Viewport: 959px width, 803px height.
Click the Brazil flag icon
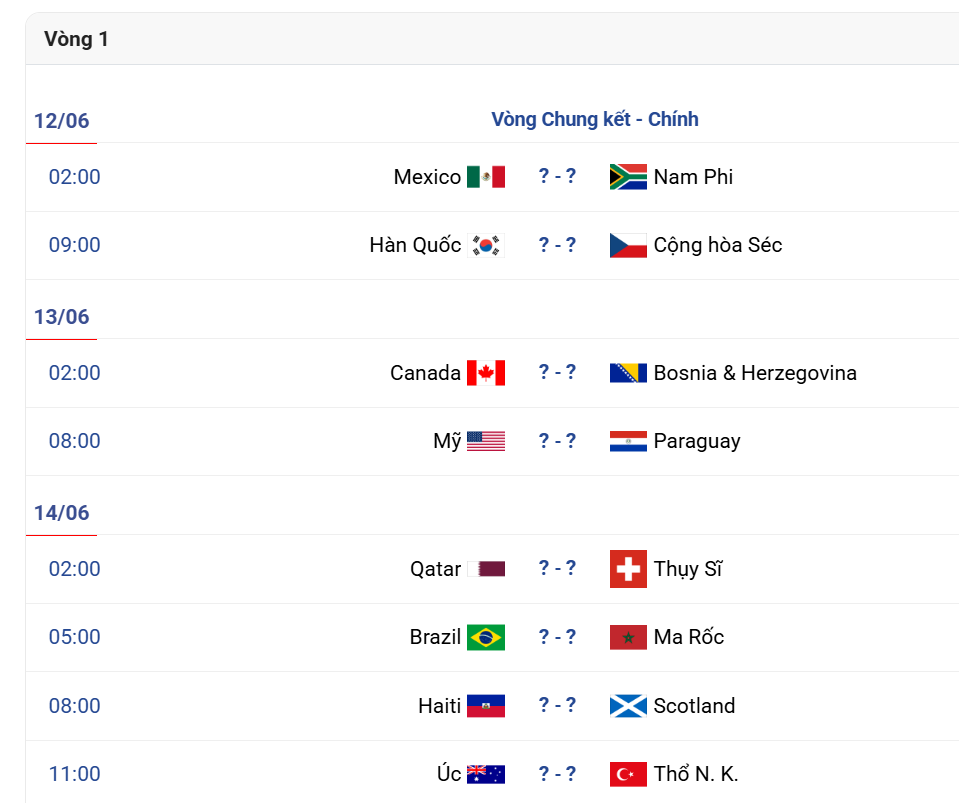pyautogui.click(x=486, y=637)
